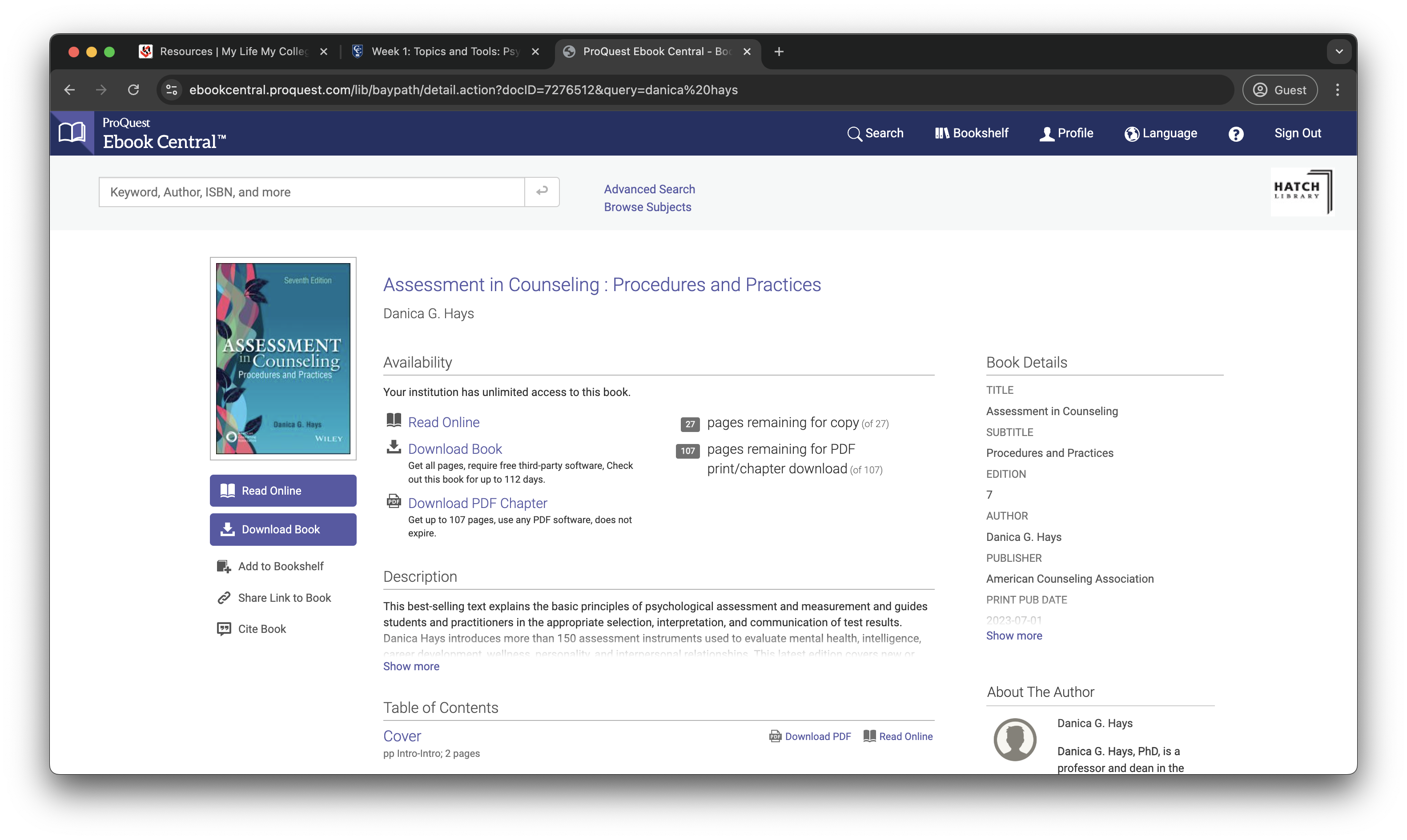The height and width of the screenshot is (840, 1407).
Task: Click Download PDF icon for Cover chapter
Action: coord(775,736)
